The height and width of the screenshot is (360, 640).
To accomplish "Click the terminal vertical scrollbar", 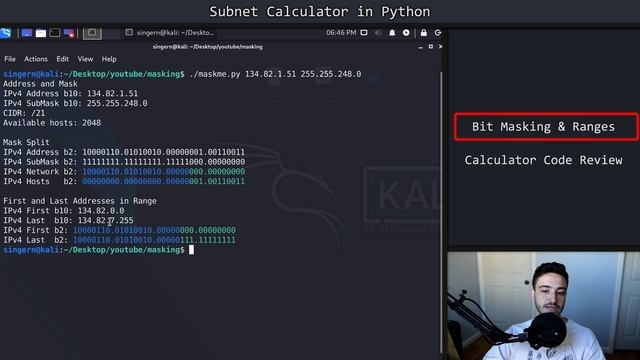I will 441,212.
